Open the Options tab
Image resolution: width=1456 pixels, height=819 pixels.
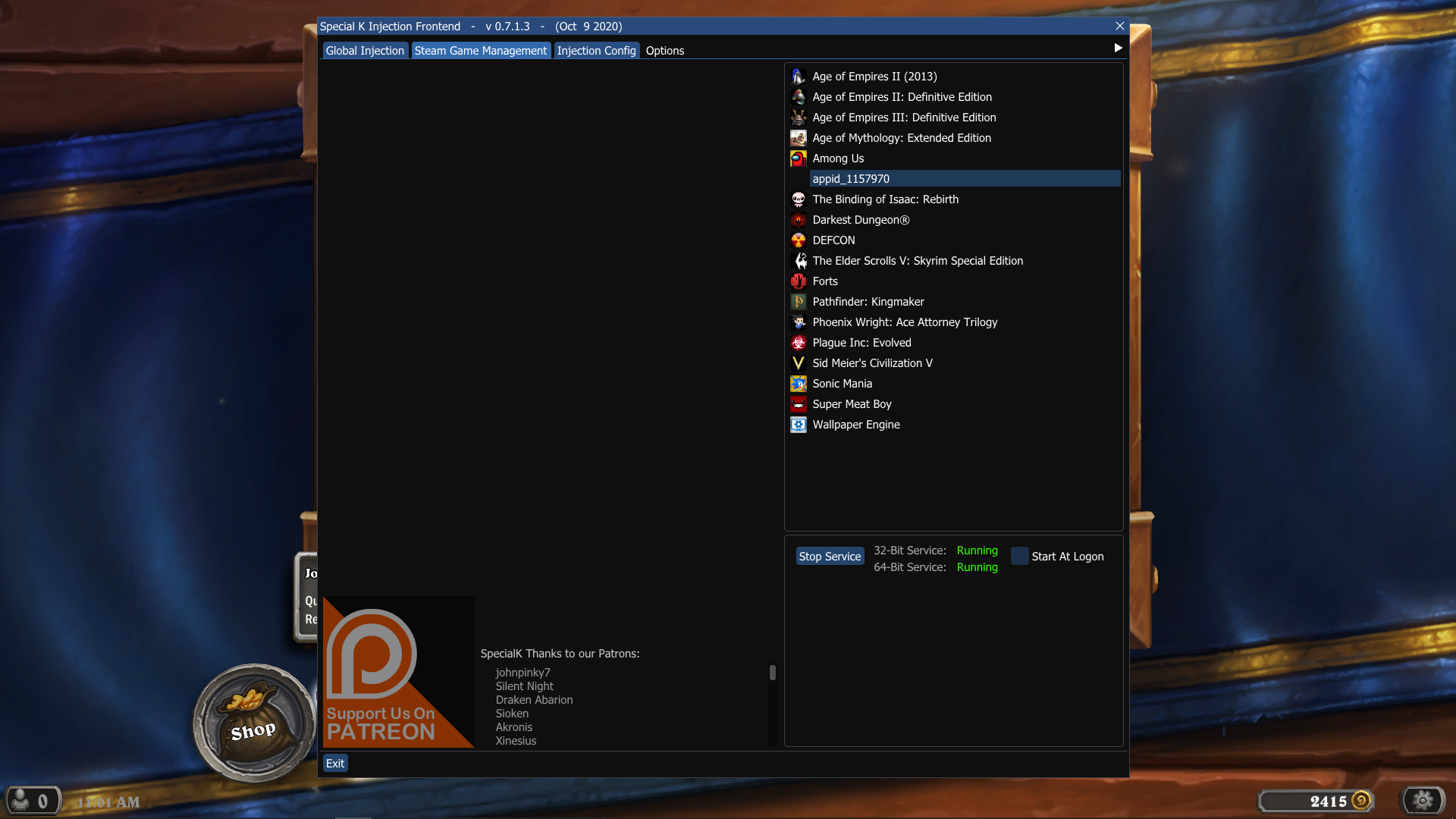pyautogui.click(x=664, y=51)
